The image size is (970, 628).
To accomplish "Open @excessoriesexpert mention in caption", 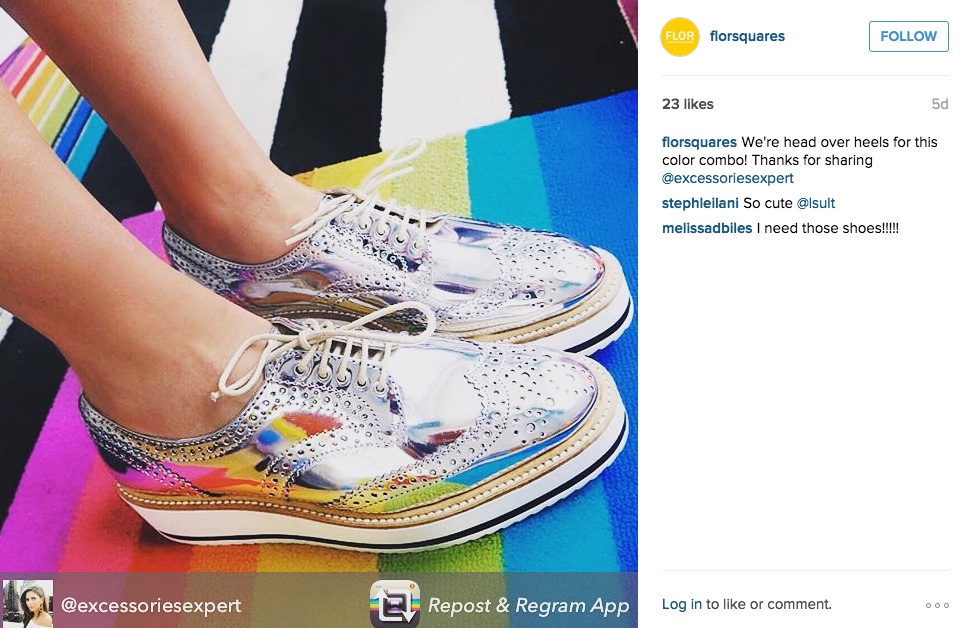I will tap(728, 178).
